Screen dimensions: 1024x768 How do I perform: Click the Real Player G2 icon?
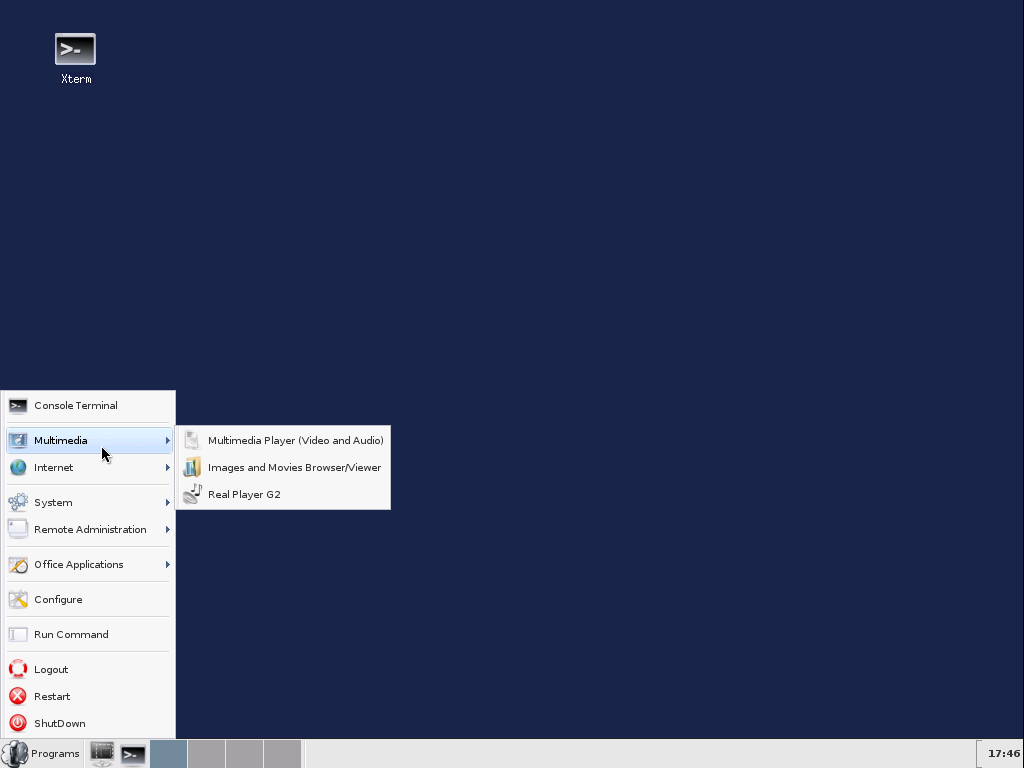[192, 494]
